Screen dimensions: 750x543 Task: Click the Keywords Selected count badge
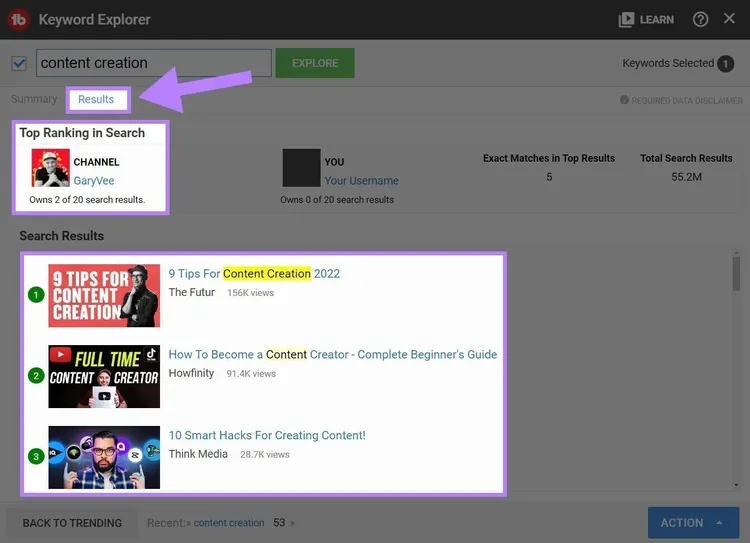pyautogui.click(x=725, y=64)
